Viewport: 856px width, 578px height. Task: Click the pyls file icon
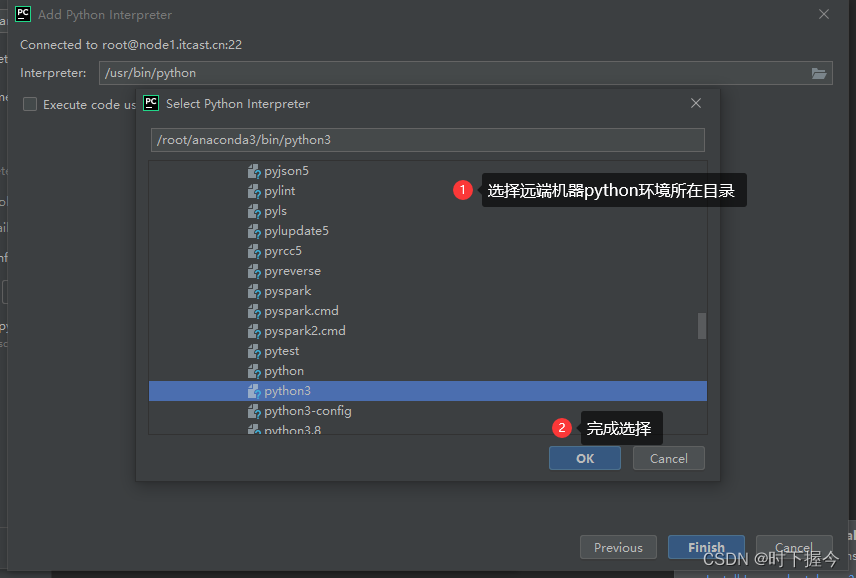(254, 212)
